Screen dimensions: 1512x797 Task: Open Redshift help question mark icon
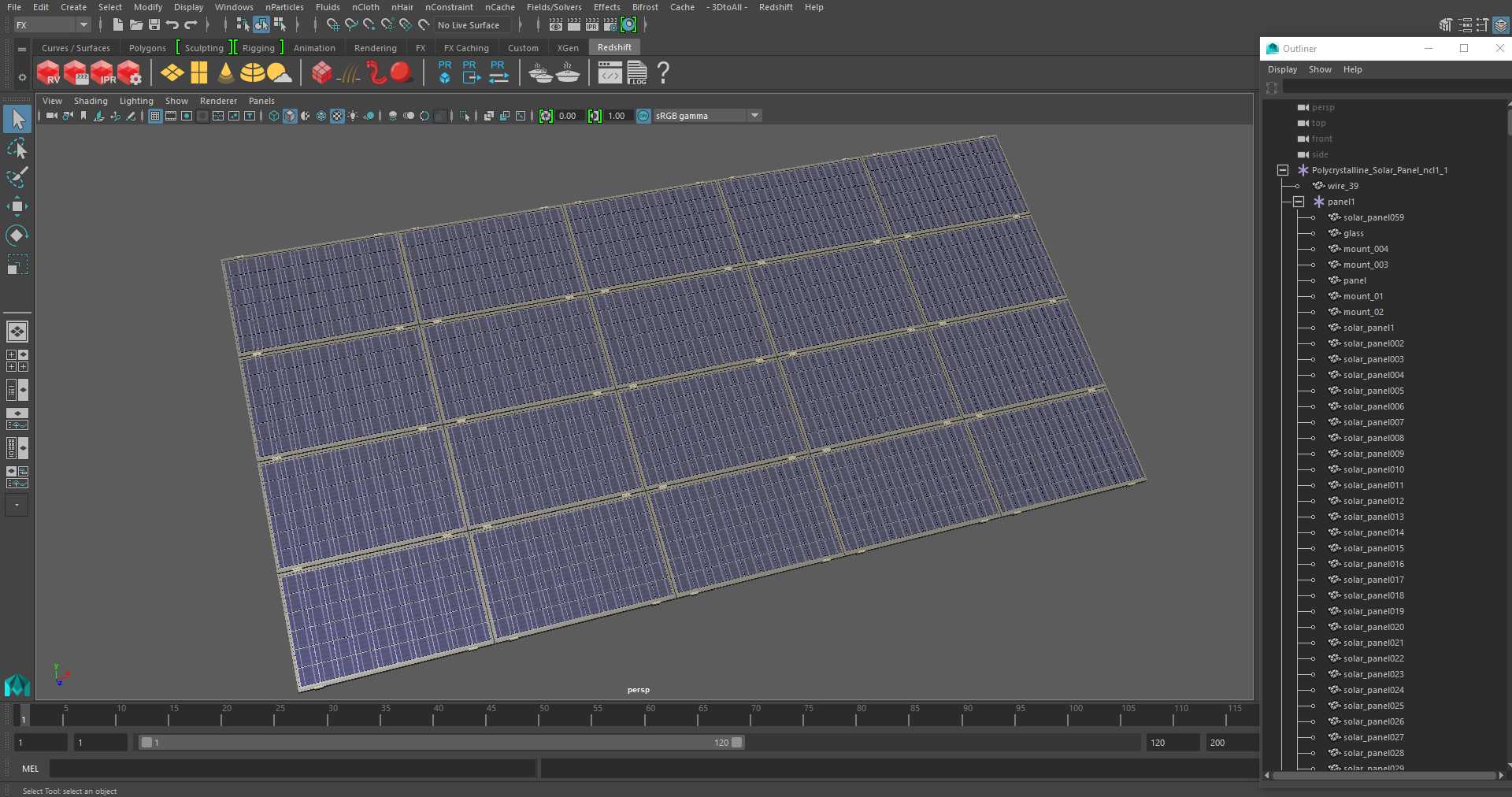tap(664, 73)
